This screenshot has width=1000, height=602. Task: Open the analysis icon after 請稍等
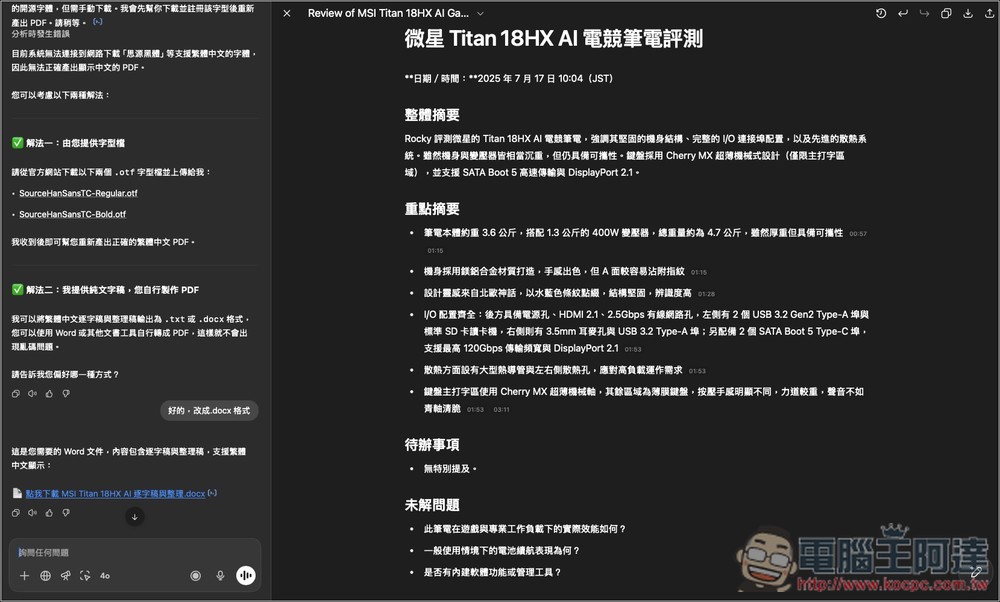98,22
